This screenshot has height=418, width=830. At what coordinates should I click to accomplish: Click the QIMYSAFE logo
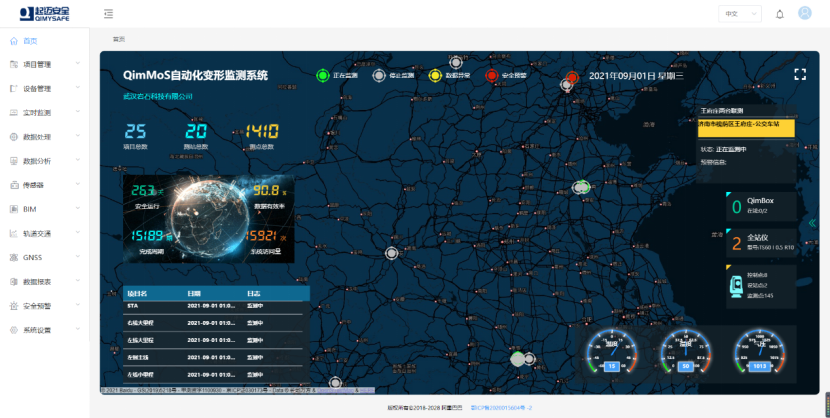[x=44, y=14]
